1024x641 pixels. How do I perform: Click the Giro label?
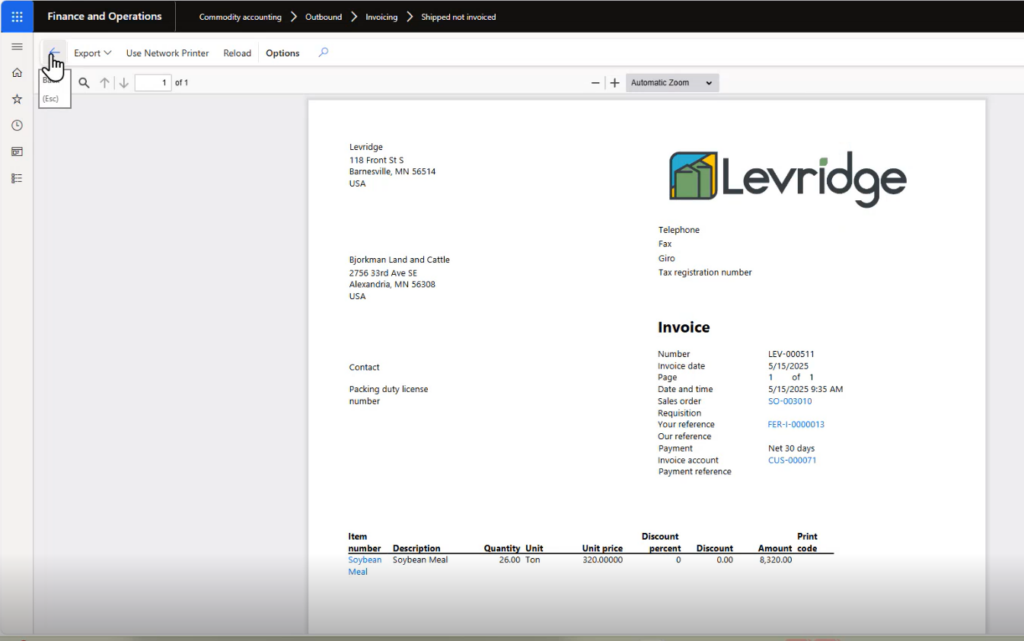tap(666, 258)
